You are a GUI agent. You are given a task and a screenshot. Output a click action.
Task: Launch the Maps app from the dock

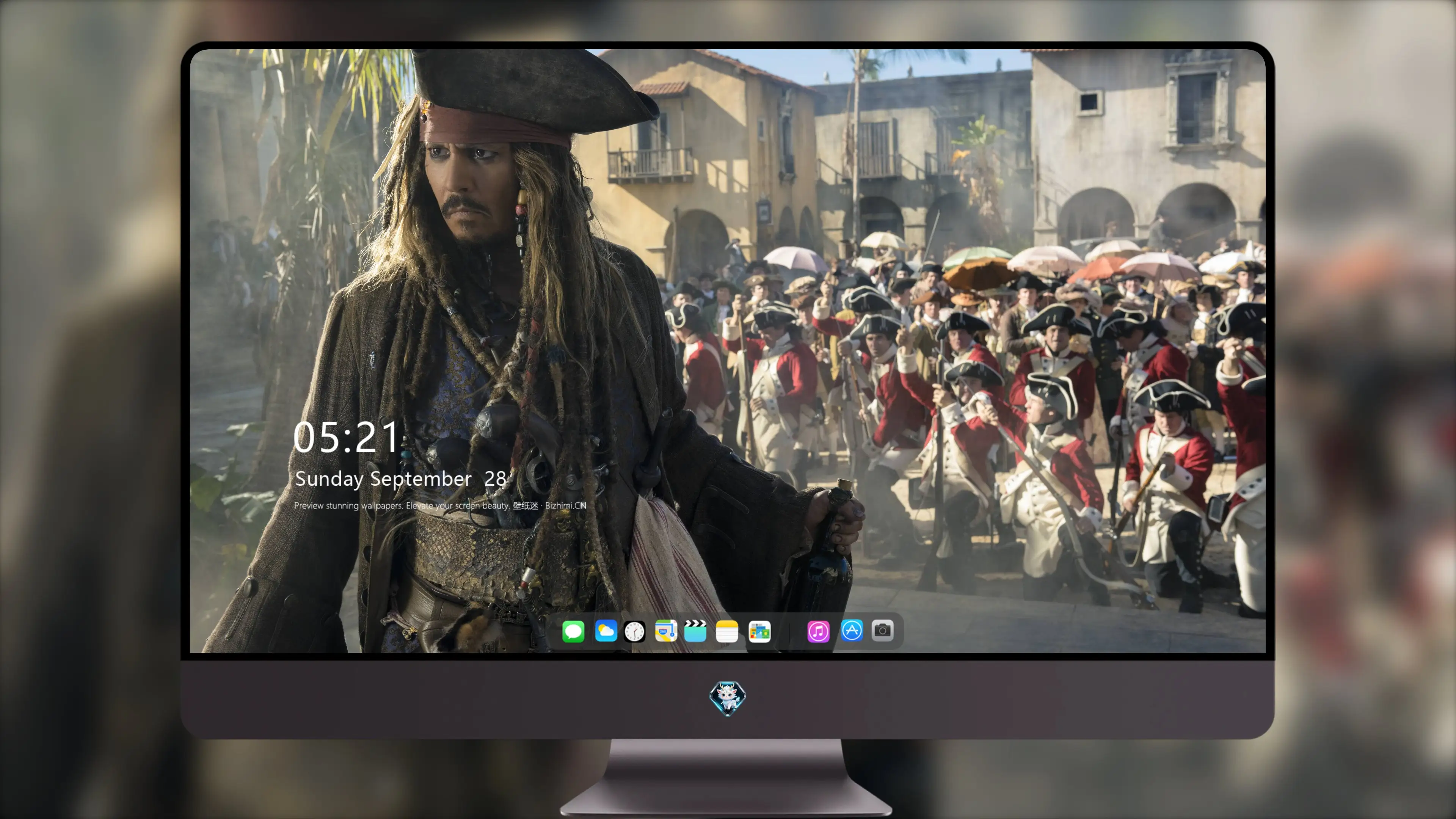click(x=666, y=631)
